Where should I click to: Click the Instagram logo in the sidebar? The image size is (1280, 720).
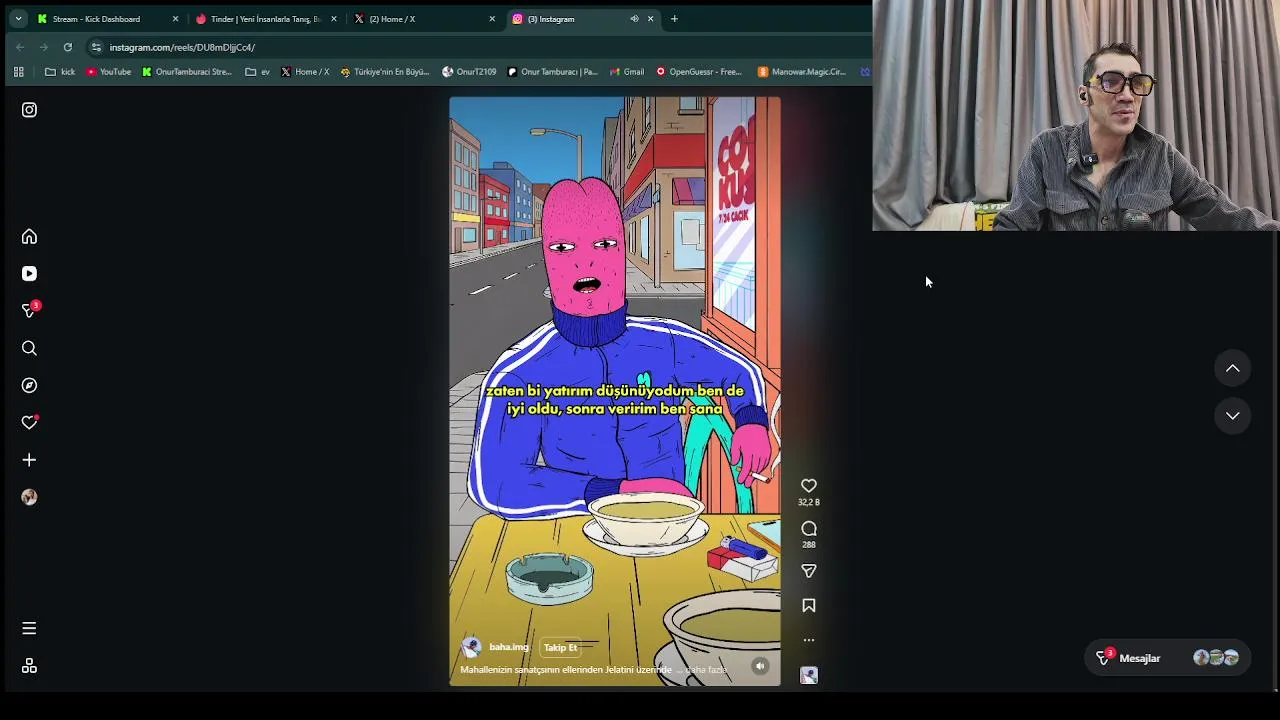[x=29, y=110]
